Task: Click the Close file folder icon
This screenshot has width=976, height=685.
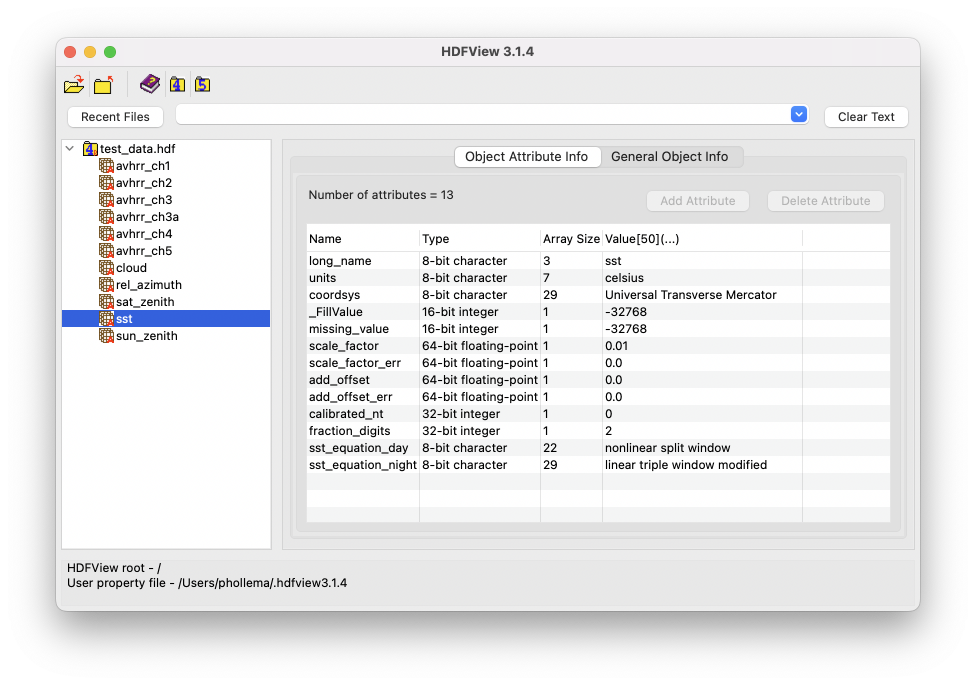Action: coord(103,85)
